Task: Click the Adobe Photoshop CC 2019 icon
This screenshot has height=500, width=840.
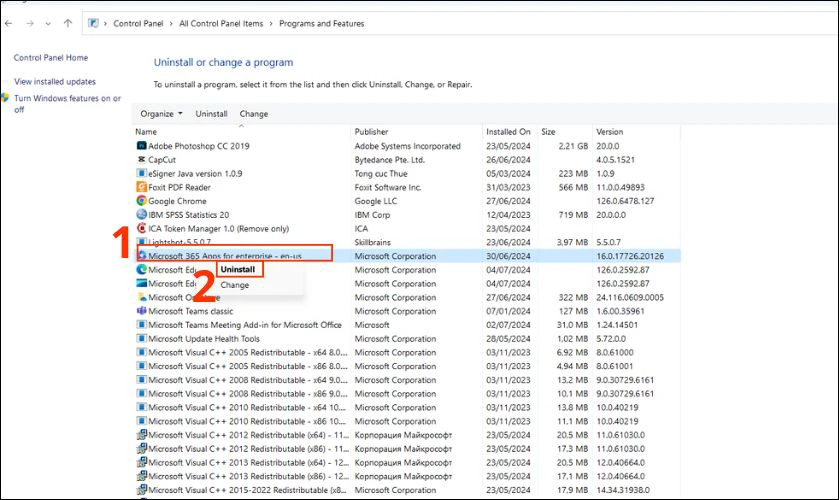Action: [141, 146]
